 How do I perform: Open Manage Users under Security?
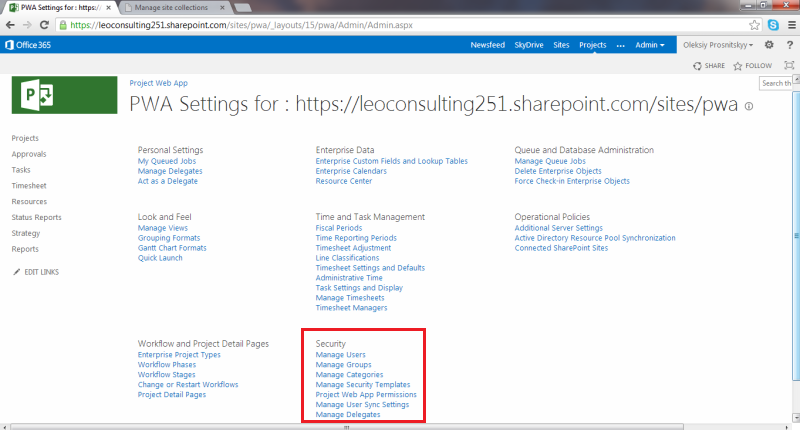[340, 355]
